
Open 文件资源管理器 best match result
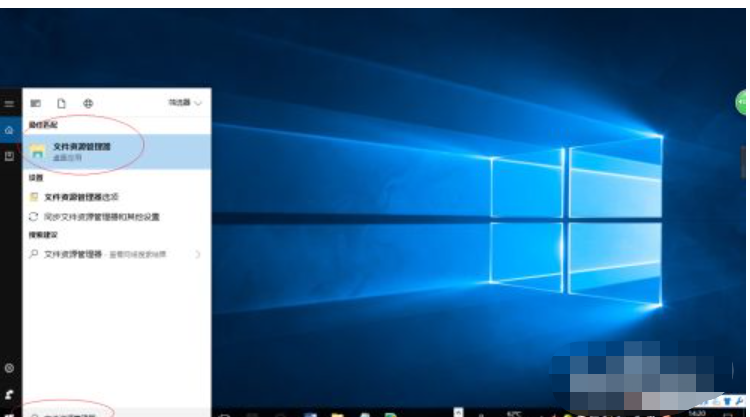pos(117,152)
